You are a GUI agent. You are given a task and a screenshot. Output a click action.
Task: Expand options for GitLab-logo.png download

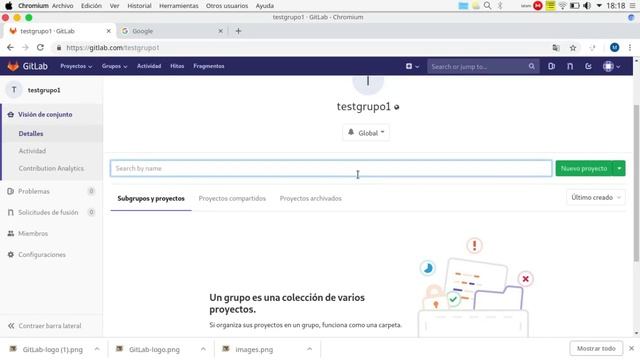pyautogui.click(x=203, y=349)
